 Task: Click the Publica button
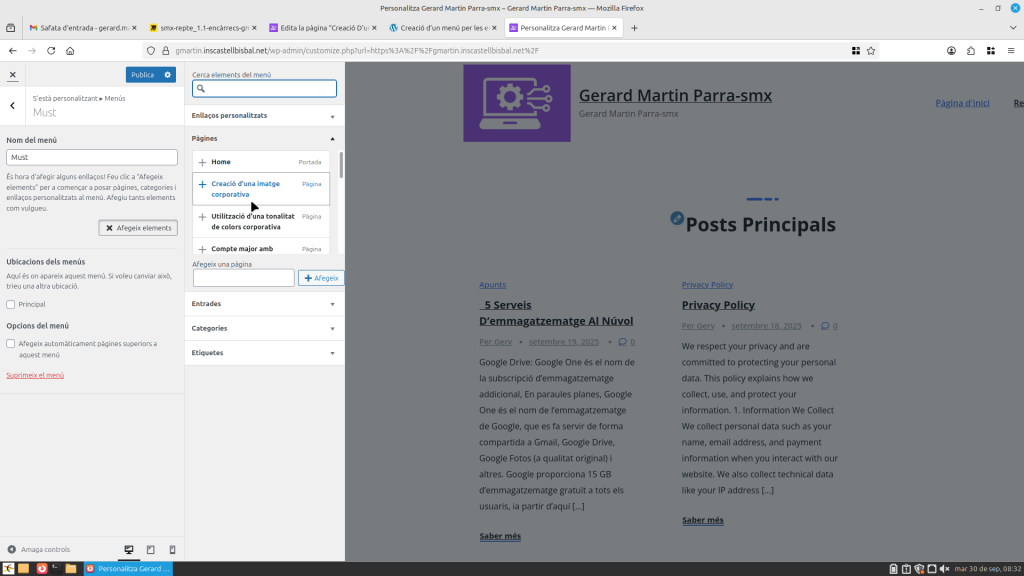coord(142,75)
